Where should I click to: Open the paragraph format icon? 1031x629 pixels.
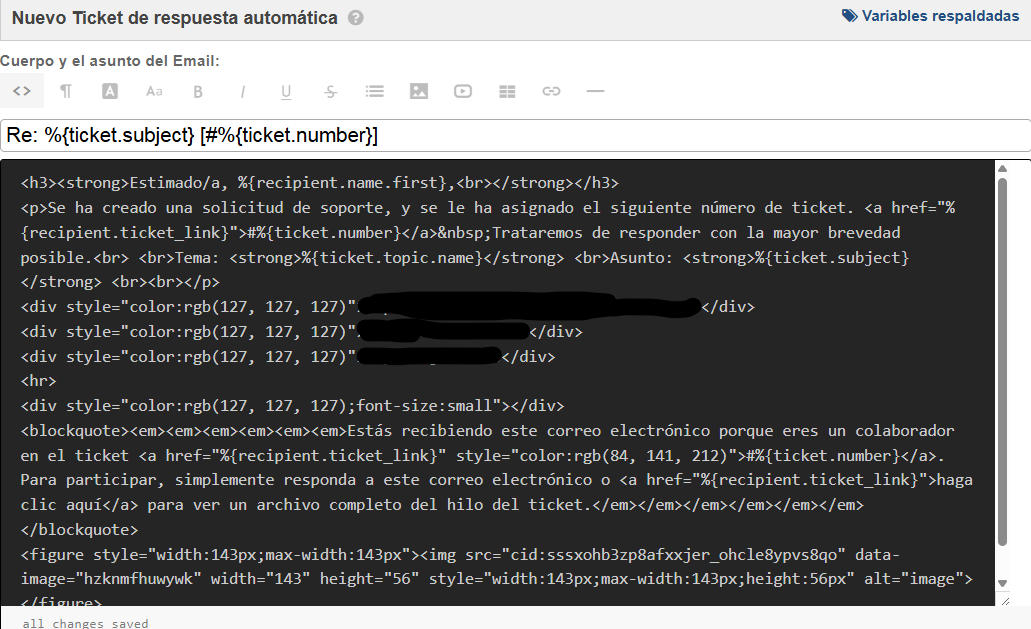pyautogui.click(x=66, y=91)
